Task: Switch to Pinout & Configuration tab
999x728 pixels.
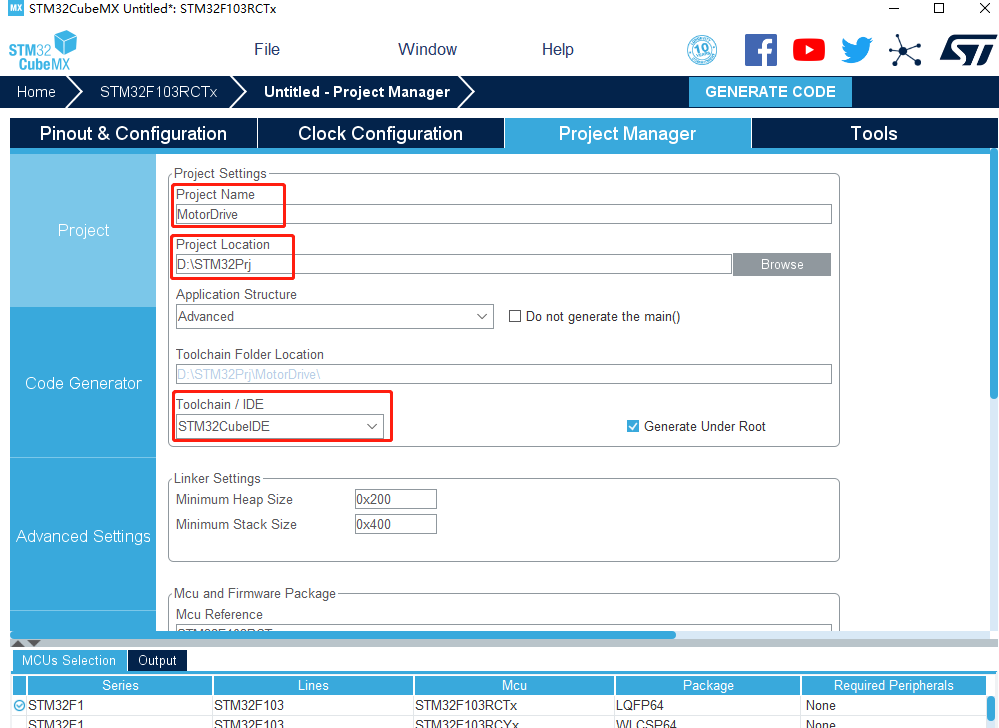Action: click(x=133, y=133)
